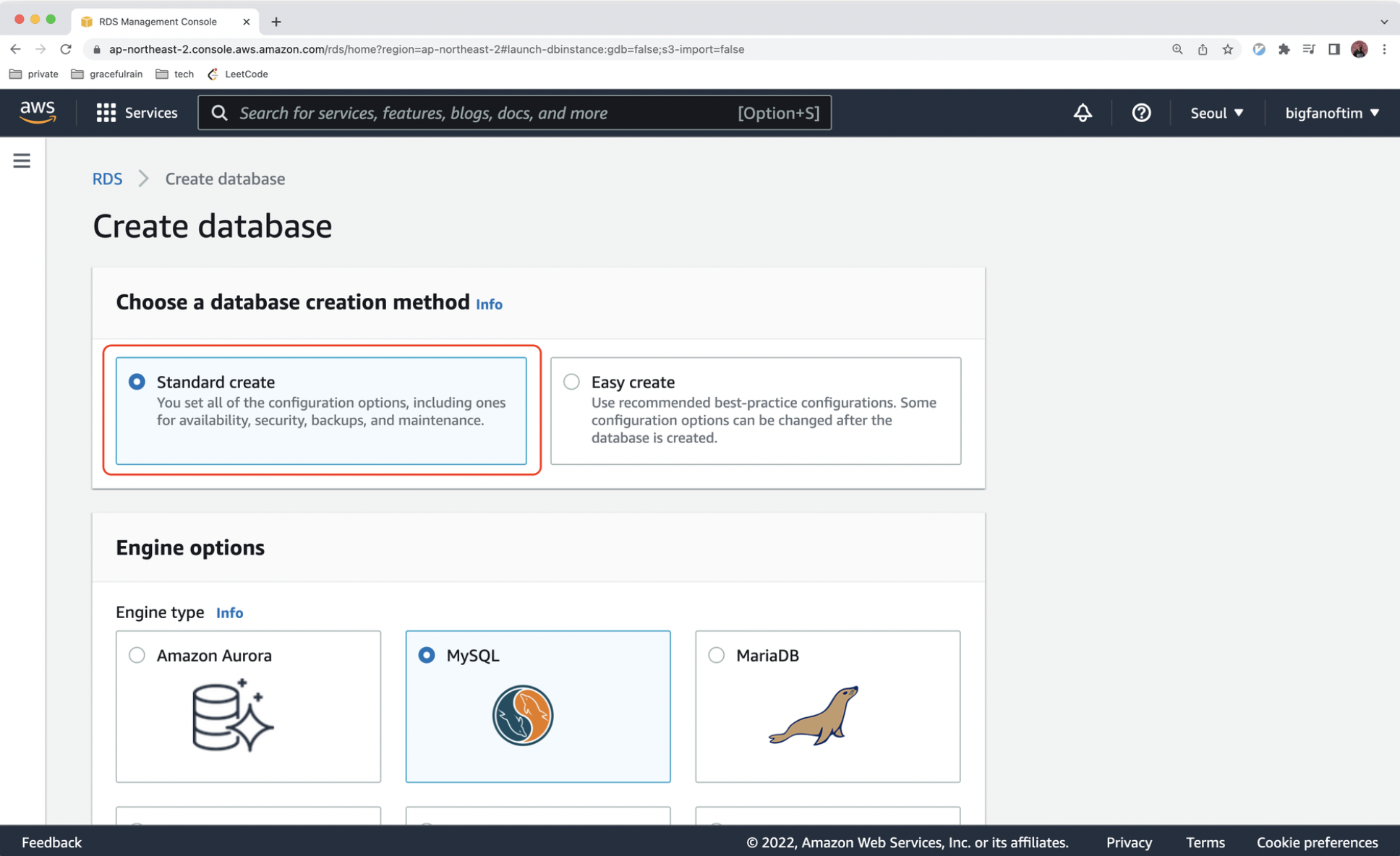Select MariaDB engine type radio
This screenshot has height=856, width=1400.
(x=716, y=655)
